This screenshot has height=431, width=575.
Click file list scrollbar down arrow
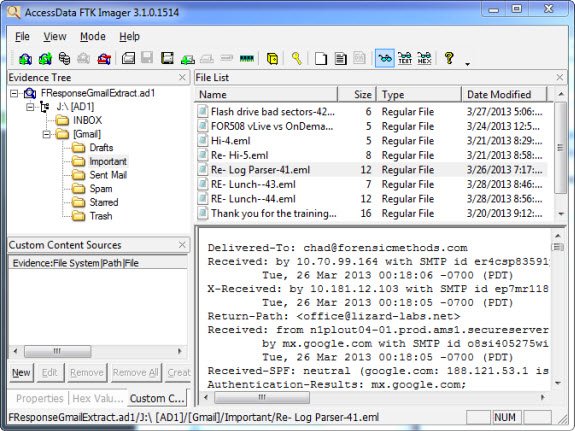coord(561,214)
